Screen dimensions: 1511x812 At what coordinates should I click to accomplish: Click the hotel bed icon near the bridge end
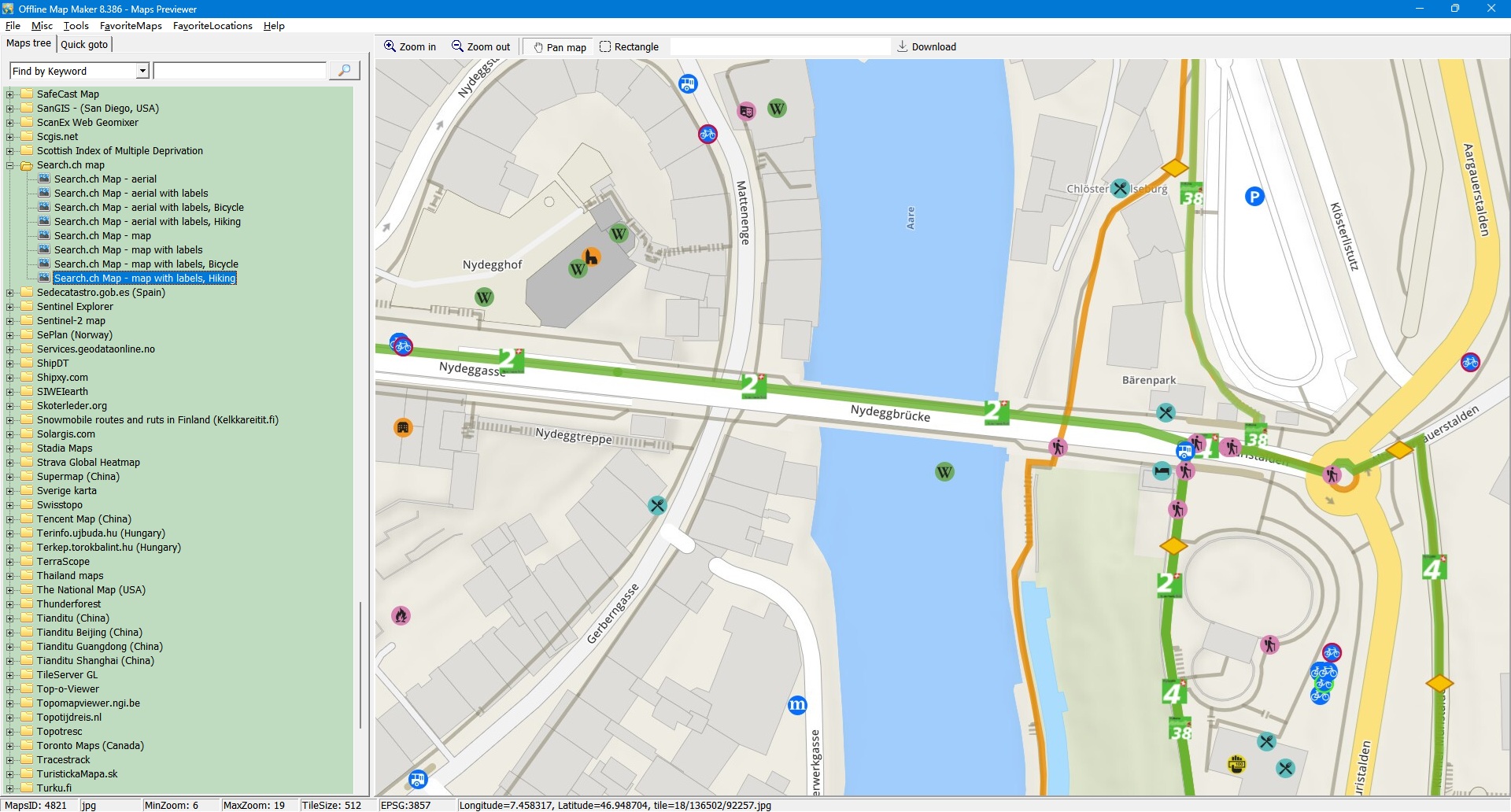click(1162, 471)
